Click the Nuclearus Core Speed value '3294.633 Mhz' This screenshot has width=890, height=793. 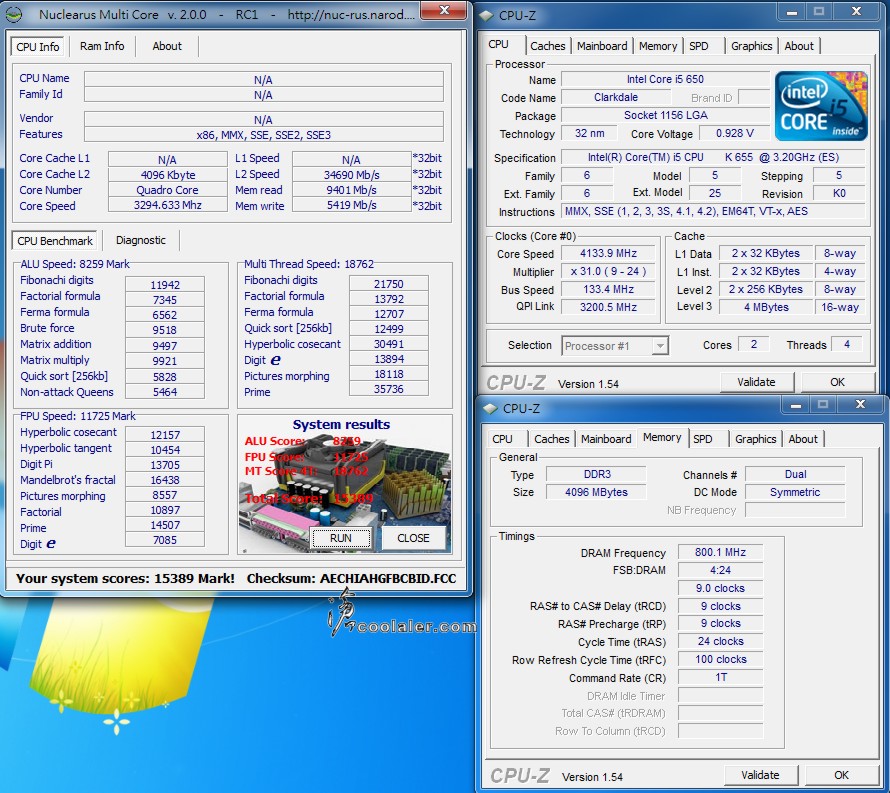coord(167,205)
